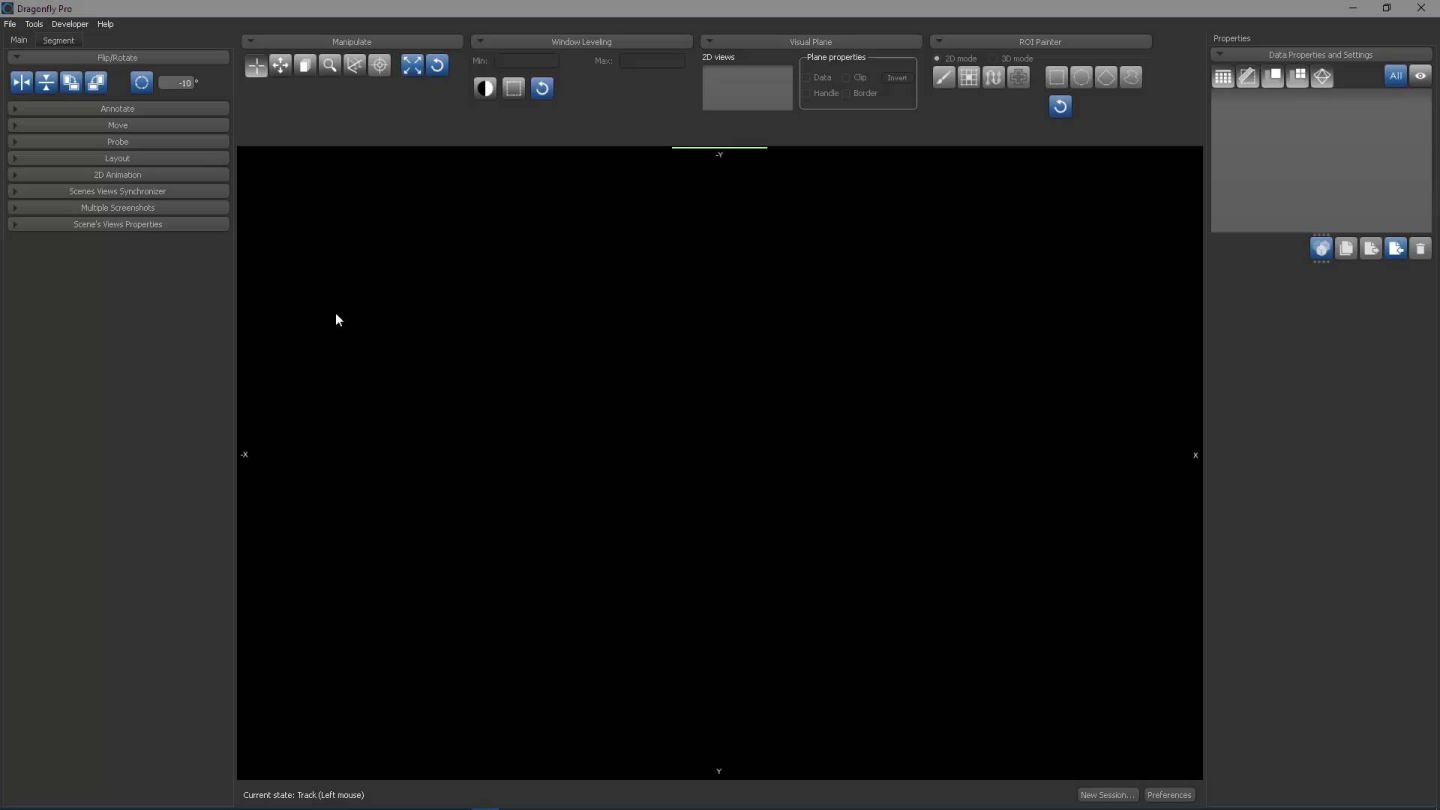The width and height of the screenshot is (1440, 810).
Task: Click the flip horizontally icon in Flip/Rotate
Action: (x=21, y=83)
